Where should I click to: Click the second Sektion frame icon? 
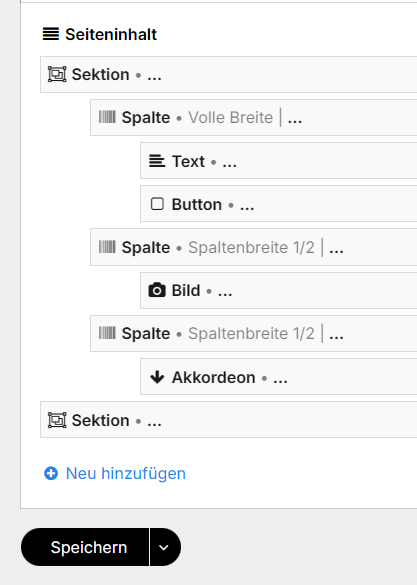[57, 420]
